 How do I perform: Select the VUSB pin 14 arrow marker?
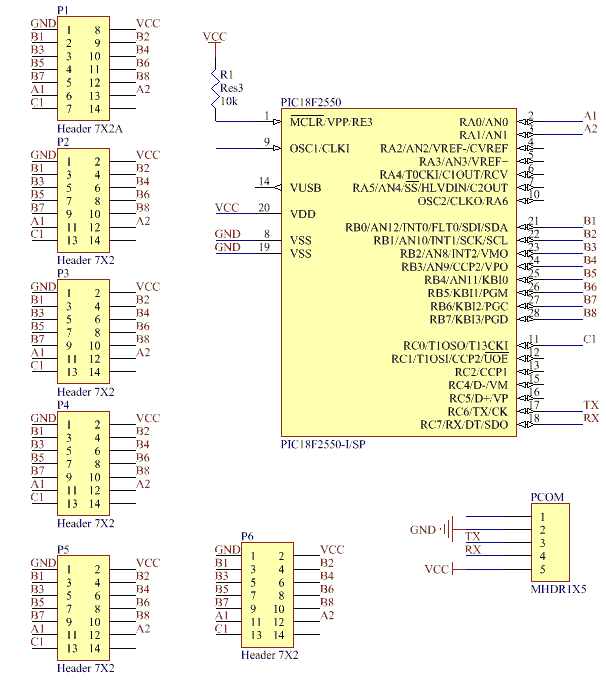pos(277,187)
